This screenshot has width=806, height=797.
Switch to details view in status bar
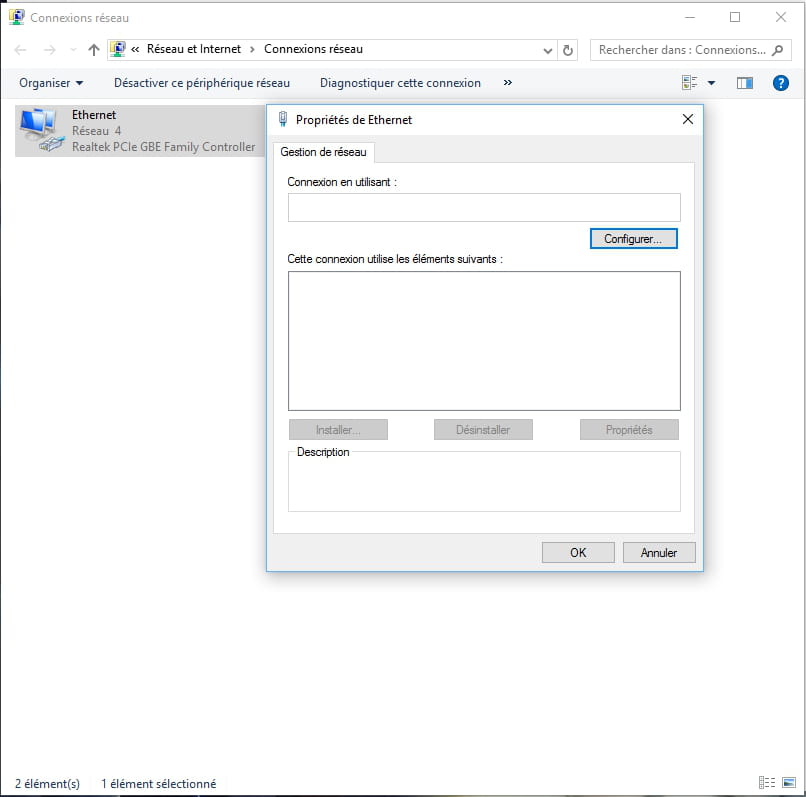767,783
